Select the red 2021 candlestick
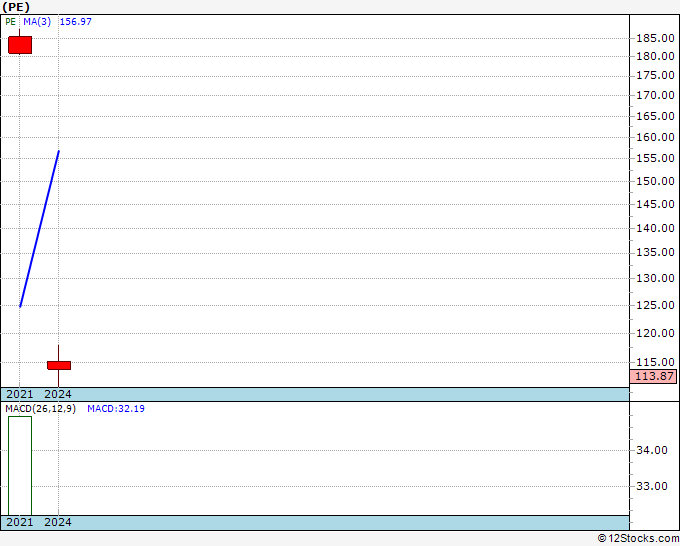The image size is (680, 546). [20, 45]
